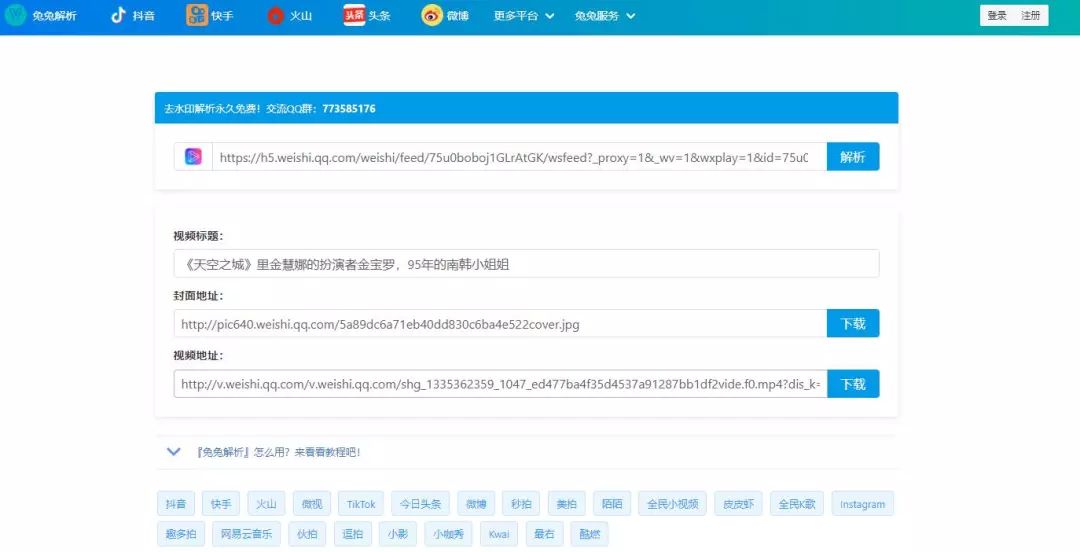Select the 快手 tag at the bottom
The image size is (1080, 552).
221,504
